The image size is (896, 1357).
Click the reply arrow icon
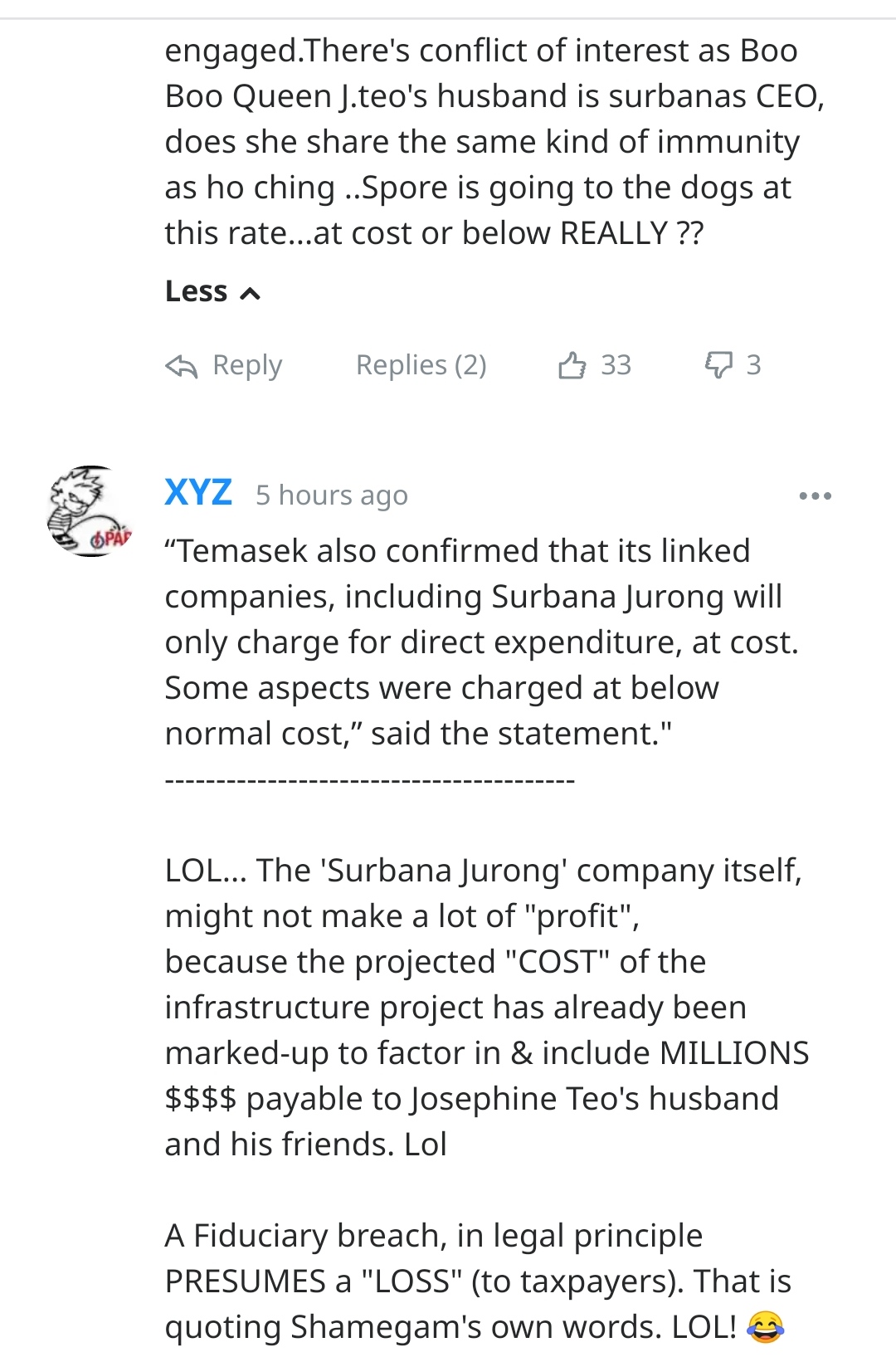coord(181,366)
